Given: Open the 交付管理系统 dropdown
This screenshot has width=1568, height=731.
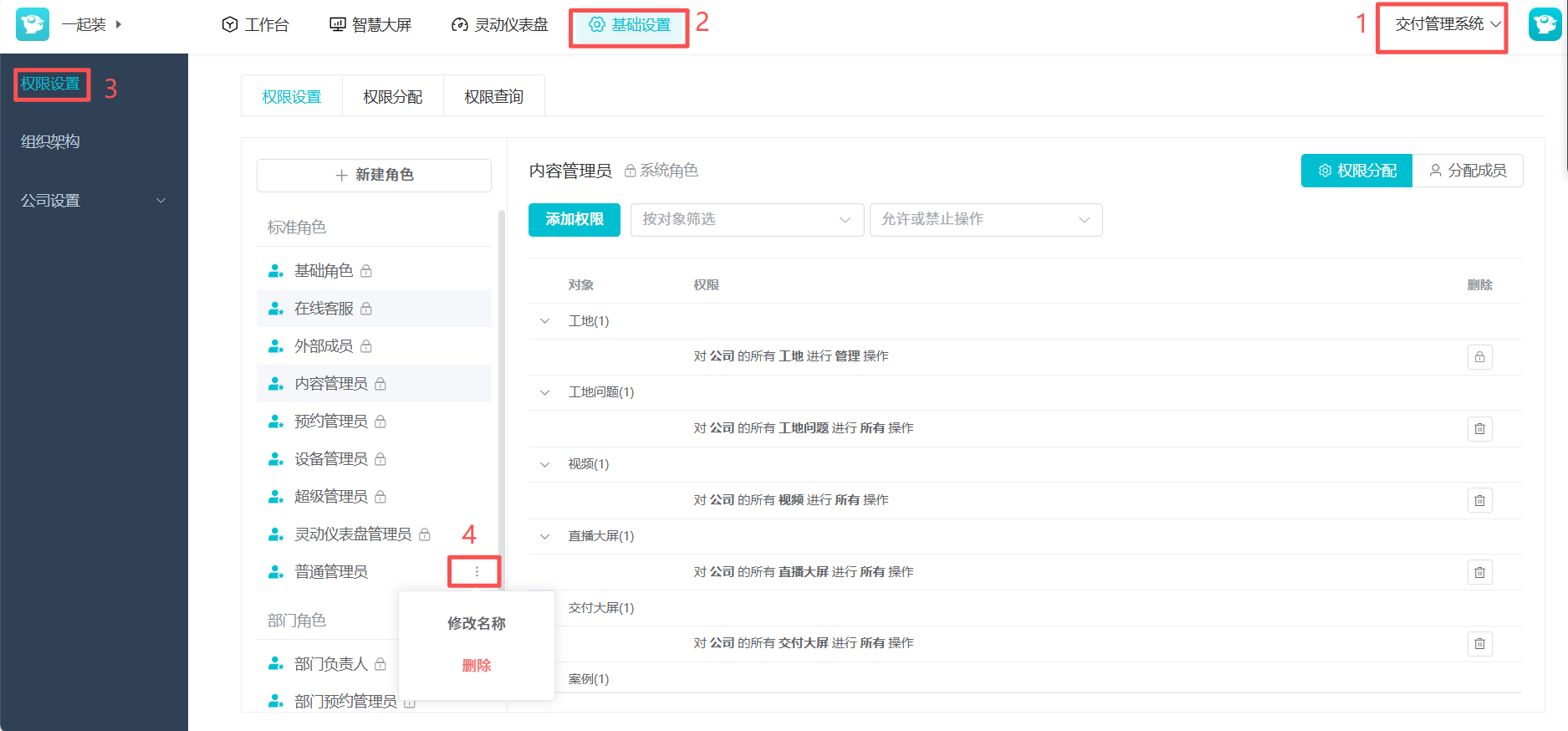Looking at the screenshot, I should coord(1448,24).
